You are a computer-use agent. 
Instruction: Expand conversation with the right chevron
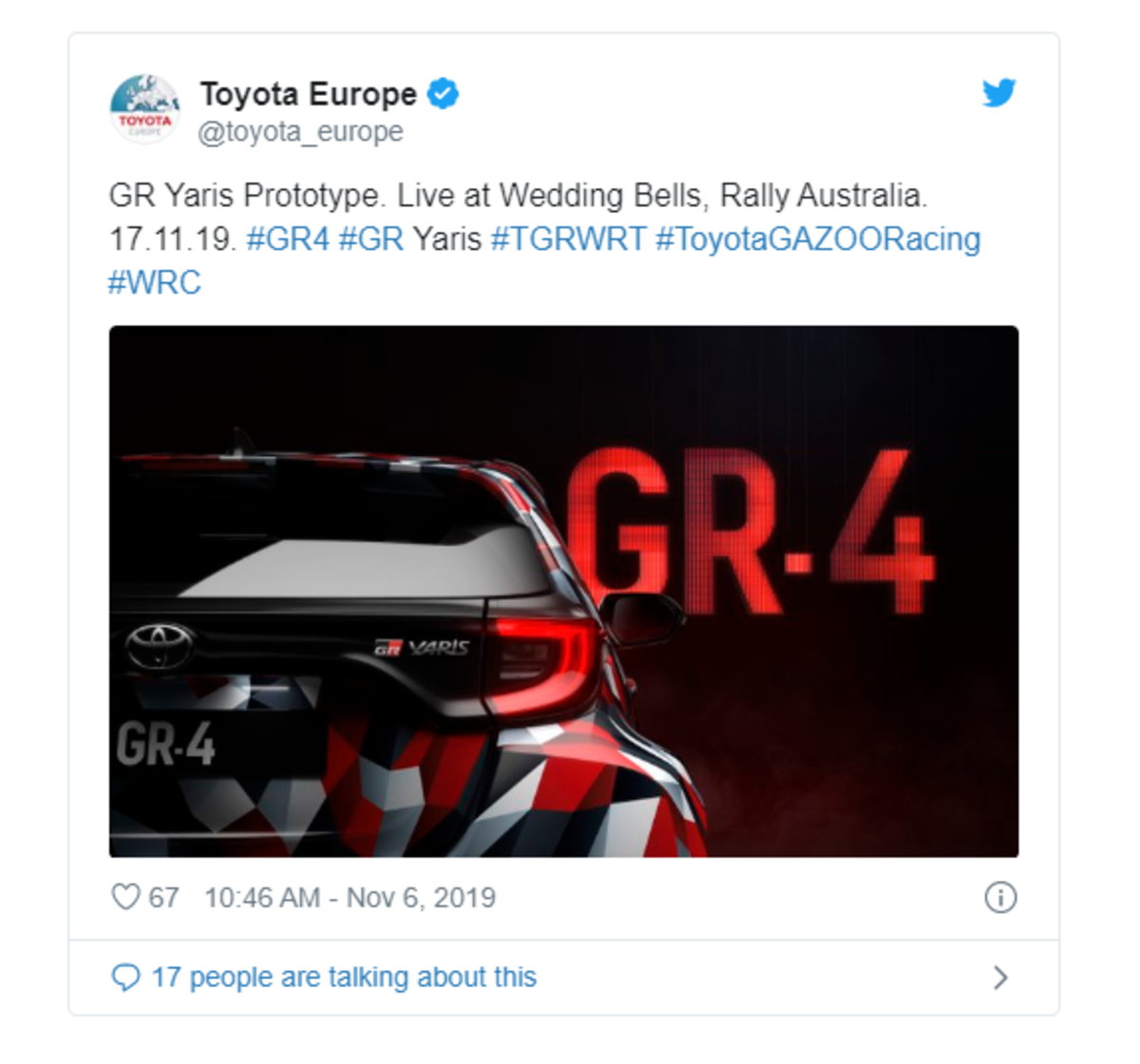pos(1000,978)
